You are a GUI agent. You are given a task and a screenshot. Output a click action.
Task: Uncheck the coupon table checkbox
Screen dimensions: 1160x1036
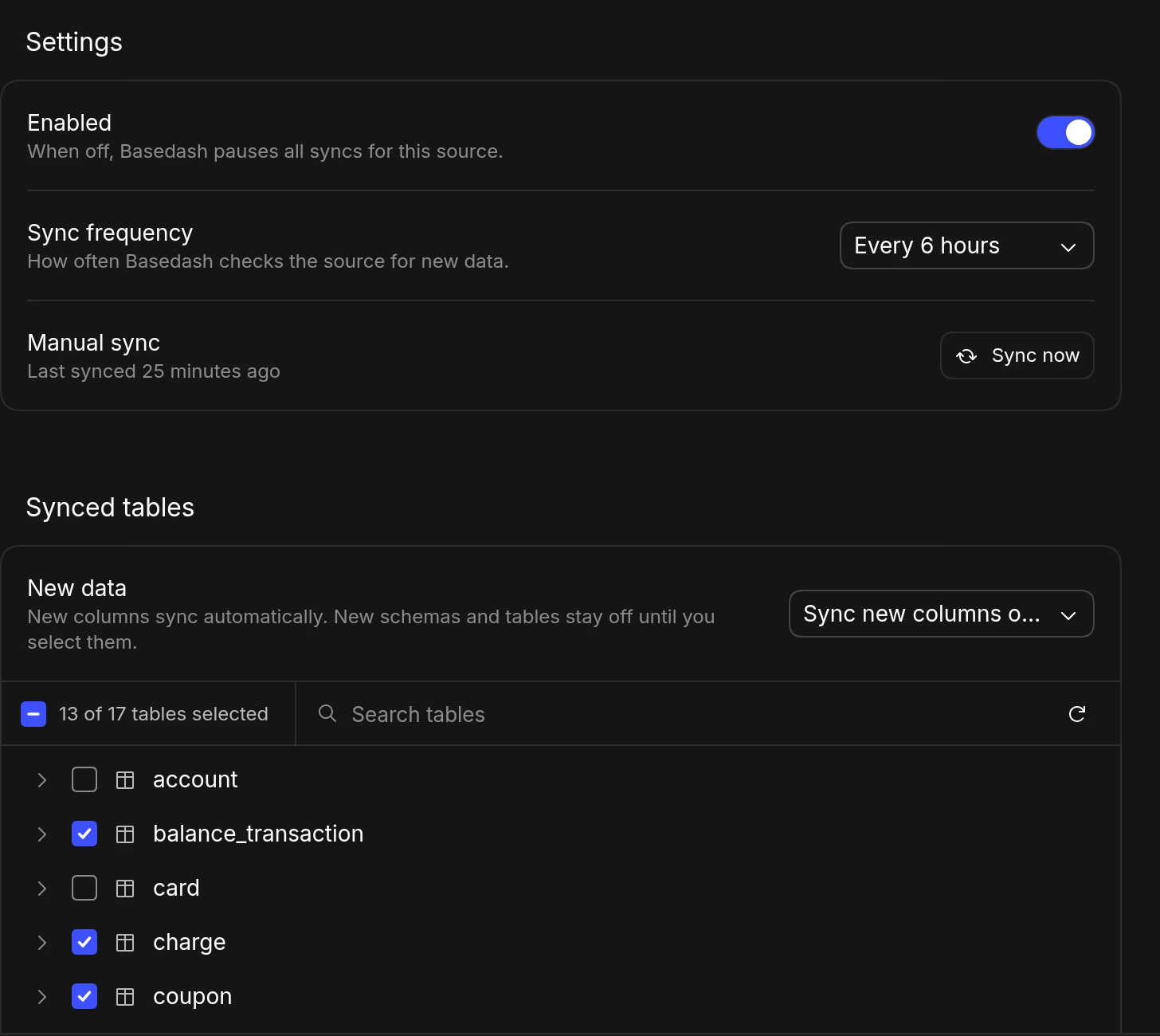84,996
